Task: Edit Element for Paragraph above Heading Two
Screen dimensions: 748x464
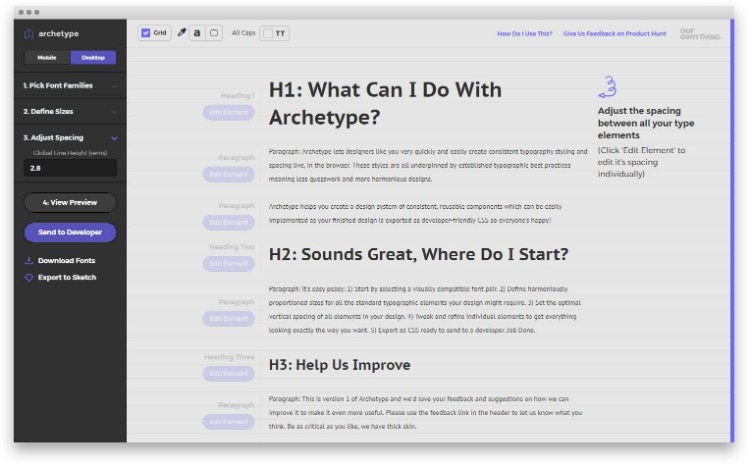Action: pyautogui.click(x=229, y=222)
